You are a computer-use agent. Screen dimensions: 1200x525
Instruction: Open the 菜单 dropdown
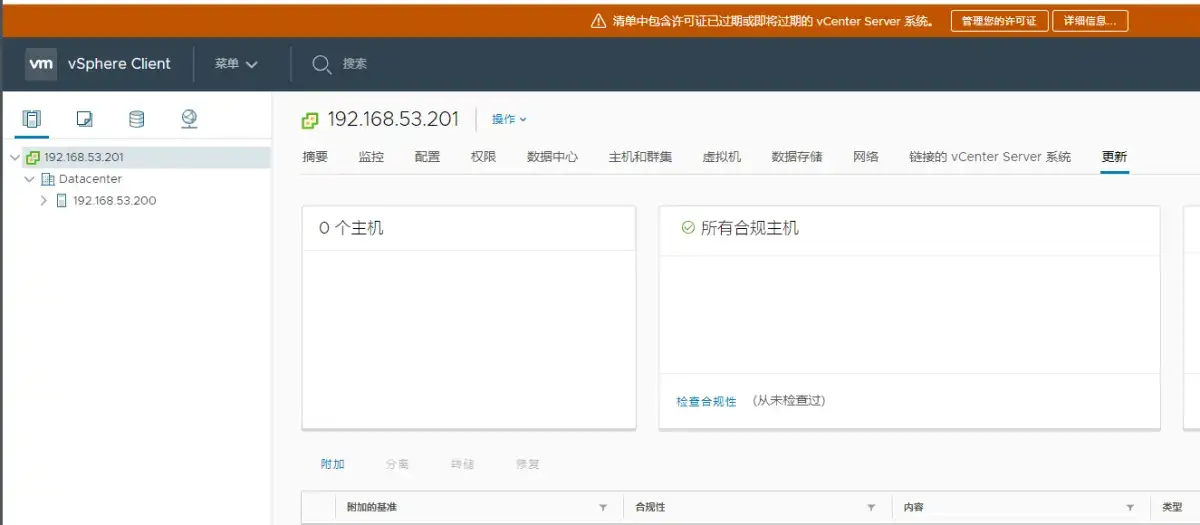[x=236, y=64]
